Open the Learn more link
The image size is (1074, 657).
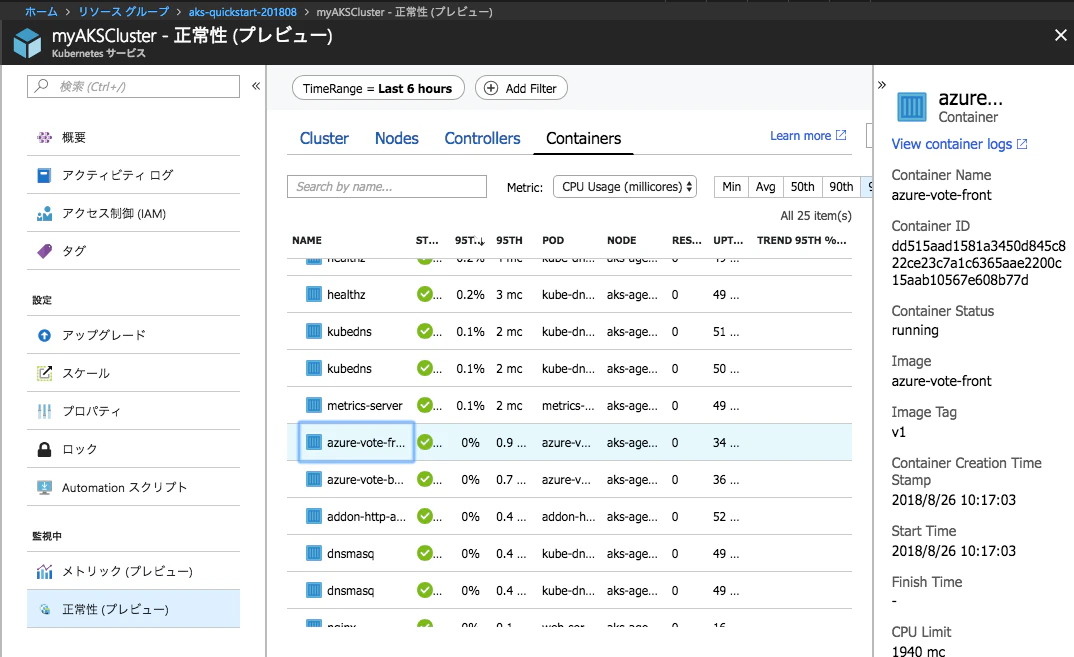[x=808, y=136]
